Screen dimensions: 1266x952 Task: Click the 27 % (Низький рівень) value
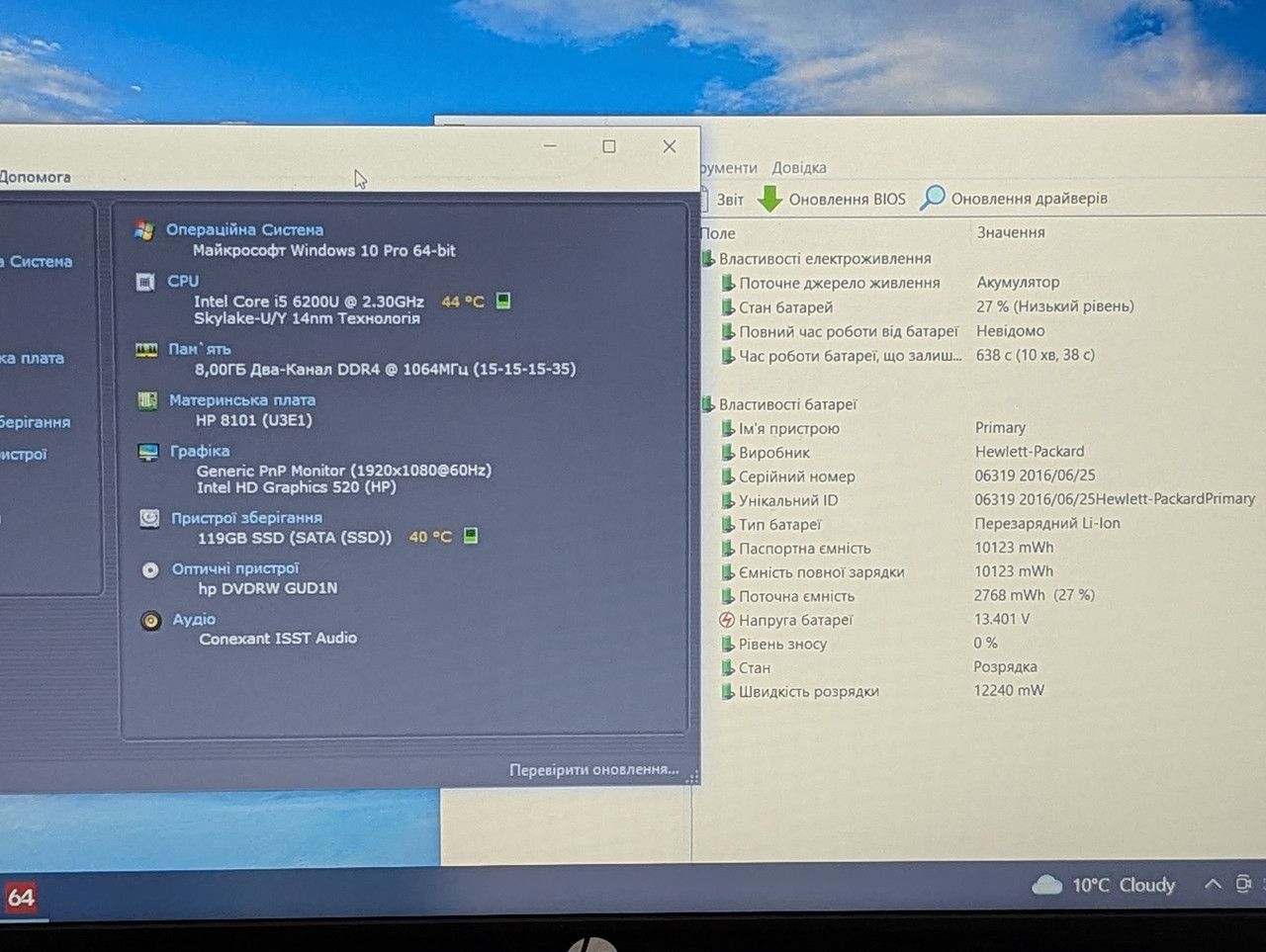[1055, 306]
